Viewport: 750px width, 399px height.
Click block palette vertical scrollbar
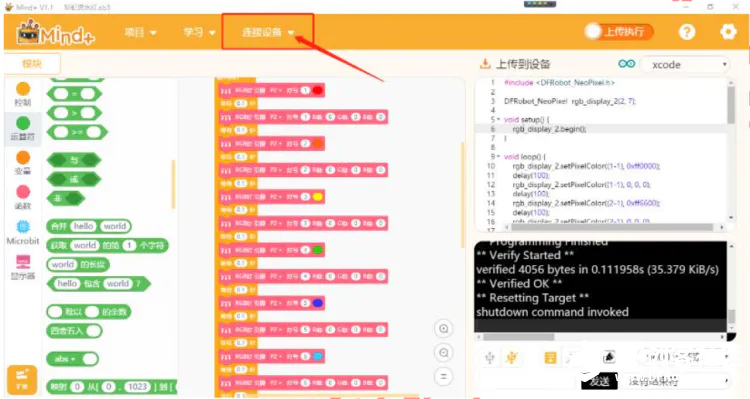173,184
